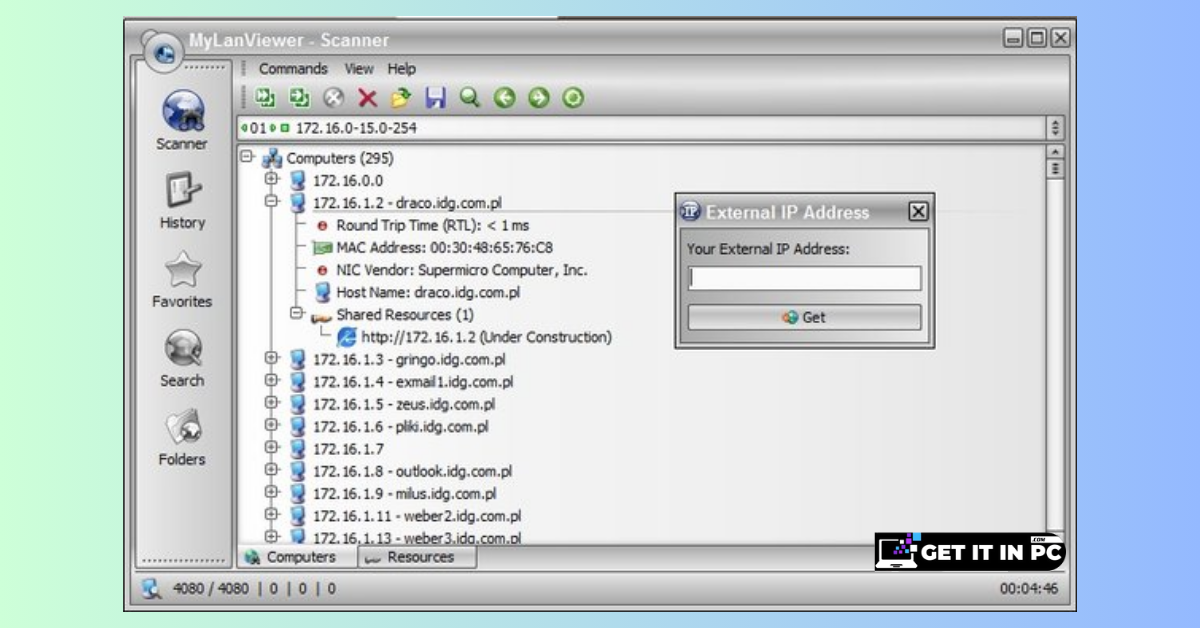This screenshot has width=1200, height=628.
Task: Click the 4080 / 4080 status bar counter
Action: click(x=210, y=589)
